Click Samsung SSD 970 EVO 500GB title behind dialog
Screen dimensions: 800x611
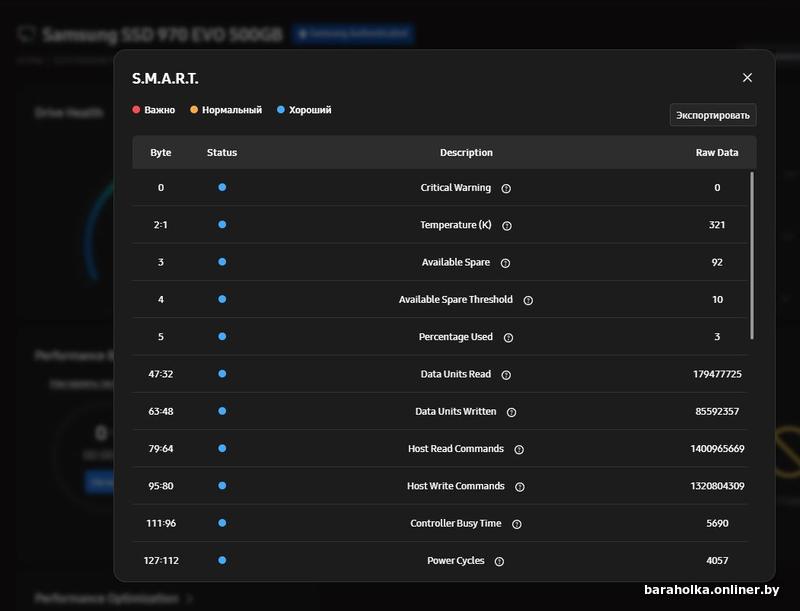pyautogui.click(x=162, y=35)
